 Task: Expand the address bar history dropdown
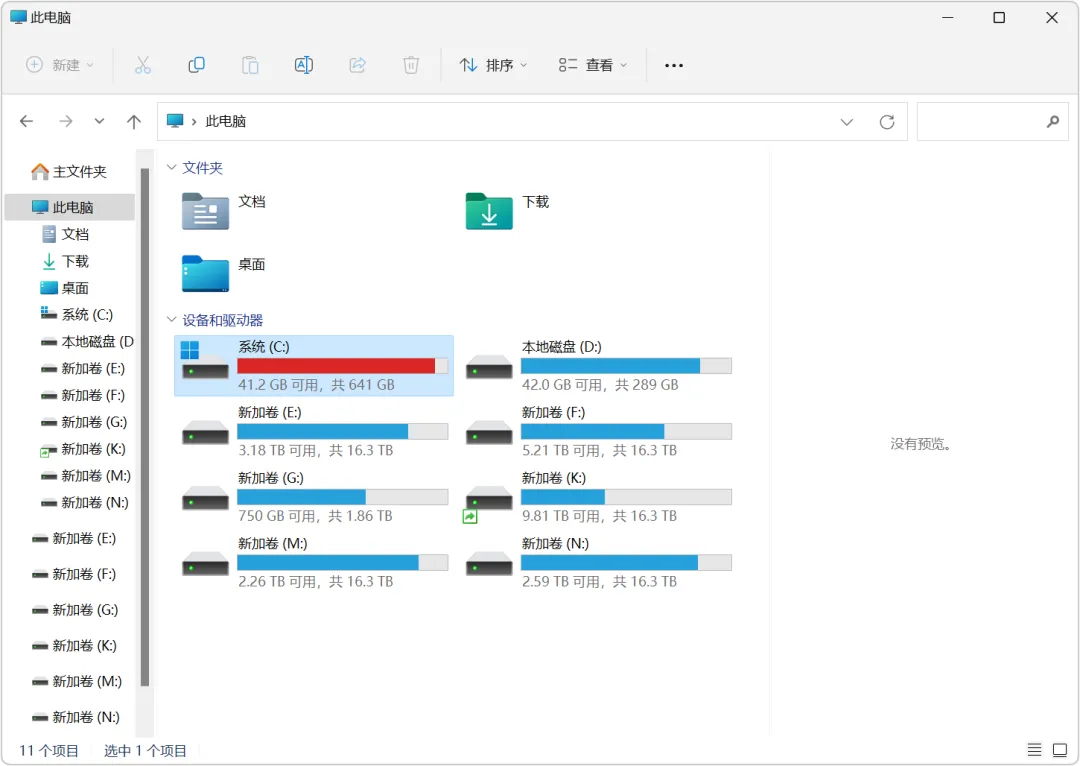[847, 122]
